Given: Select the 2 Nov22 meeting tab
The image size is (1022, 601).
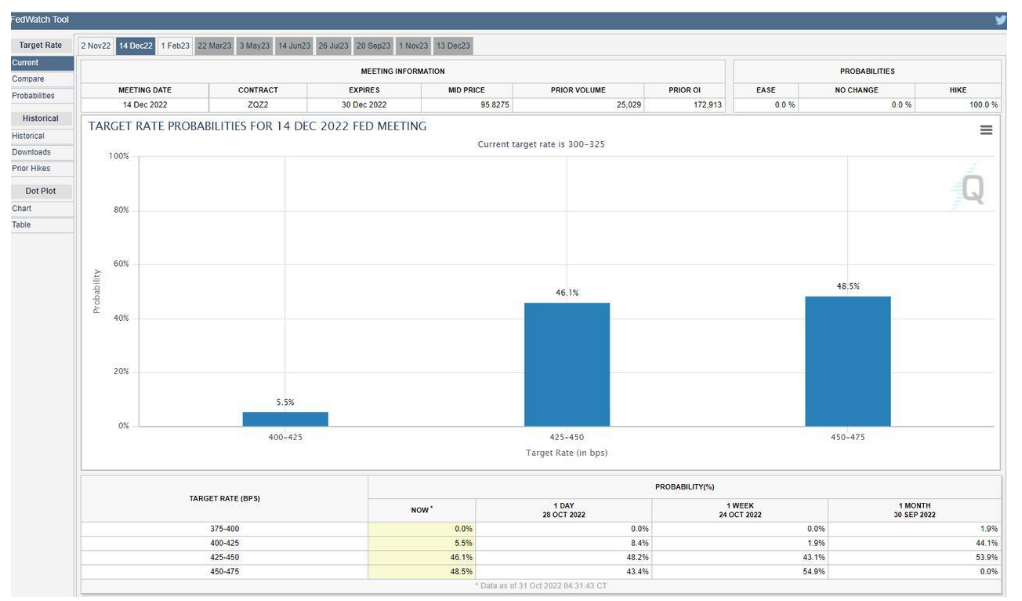Looking at the screenshot, I should 96,46.
